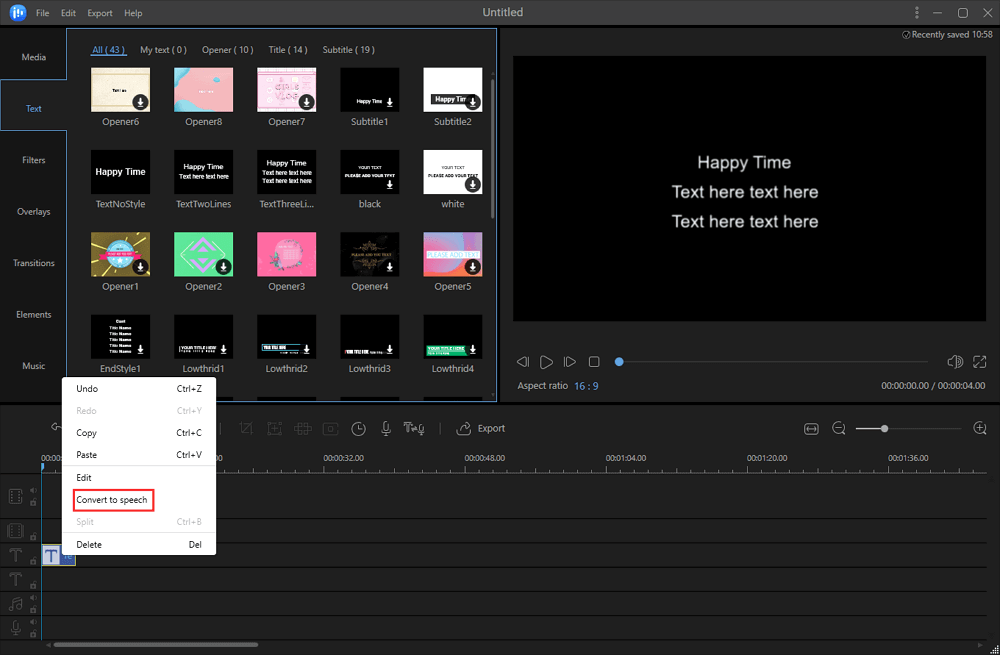This screenshot has height=655, width=1000.
Task: Toggle preview volume speaker icon
Action: click(x=954, y=362)
